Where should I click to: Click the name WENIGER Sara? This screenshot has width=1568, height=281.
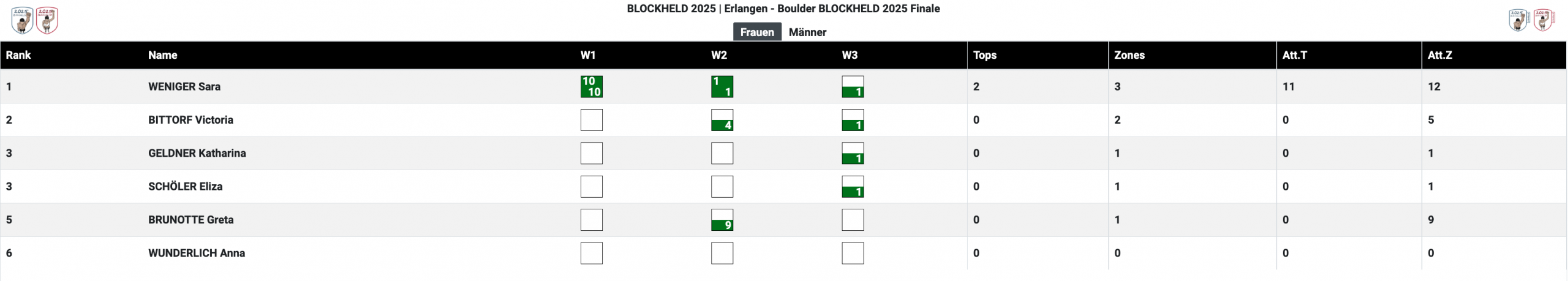[184, 86]
